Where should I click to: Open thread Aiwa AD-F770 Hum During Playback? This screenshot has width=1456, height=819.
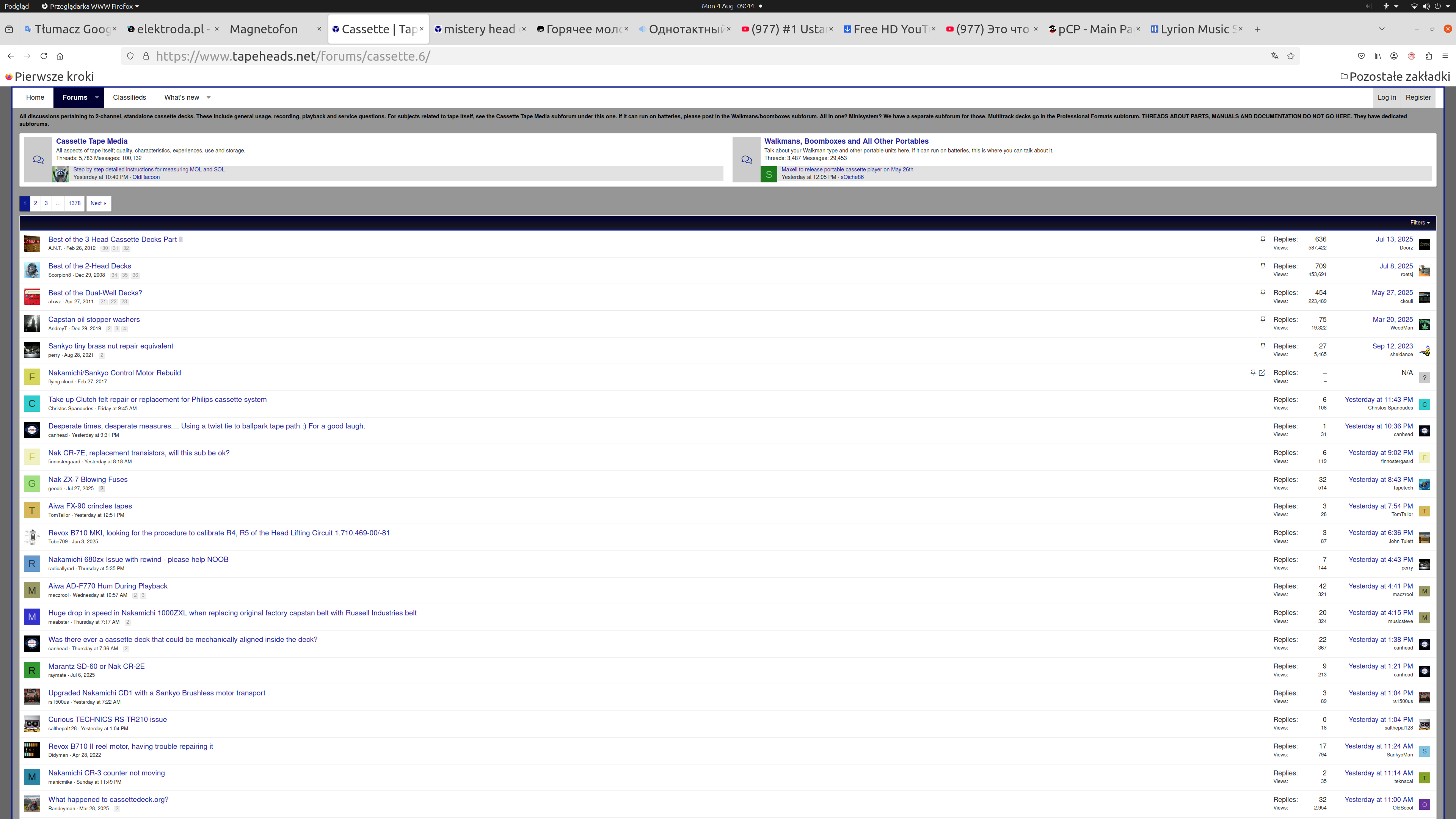click(x=107, y=586)
